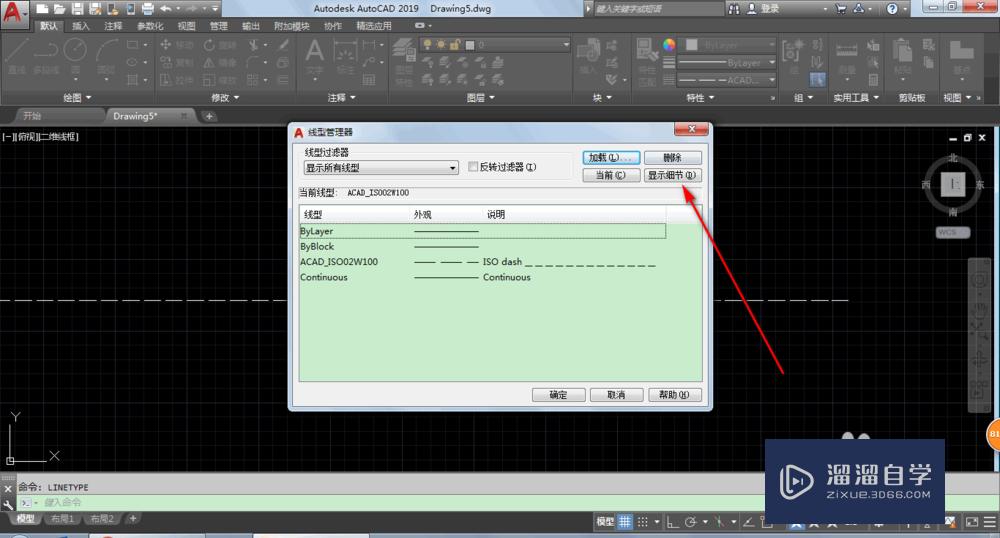This screenshot has height=538, width=1000.
Task: Select the Text (A) tool in Annotation panel
Action: coord(314,56)
